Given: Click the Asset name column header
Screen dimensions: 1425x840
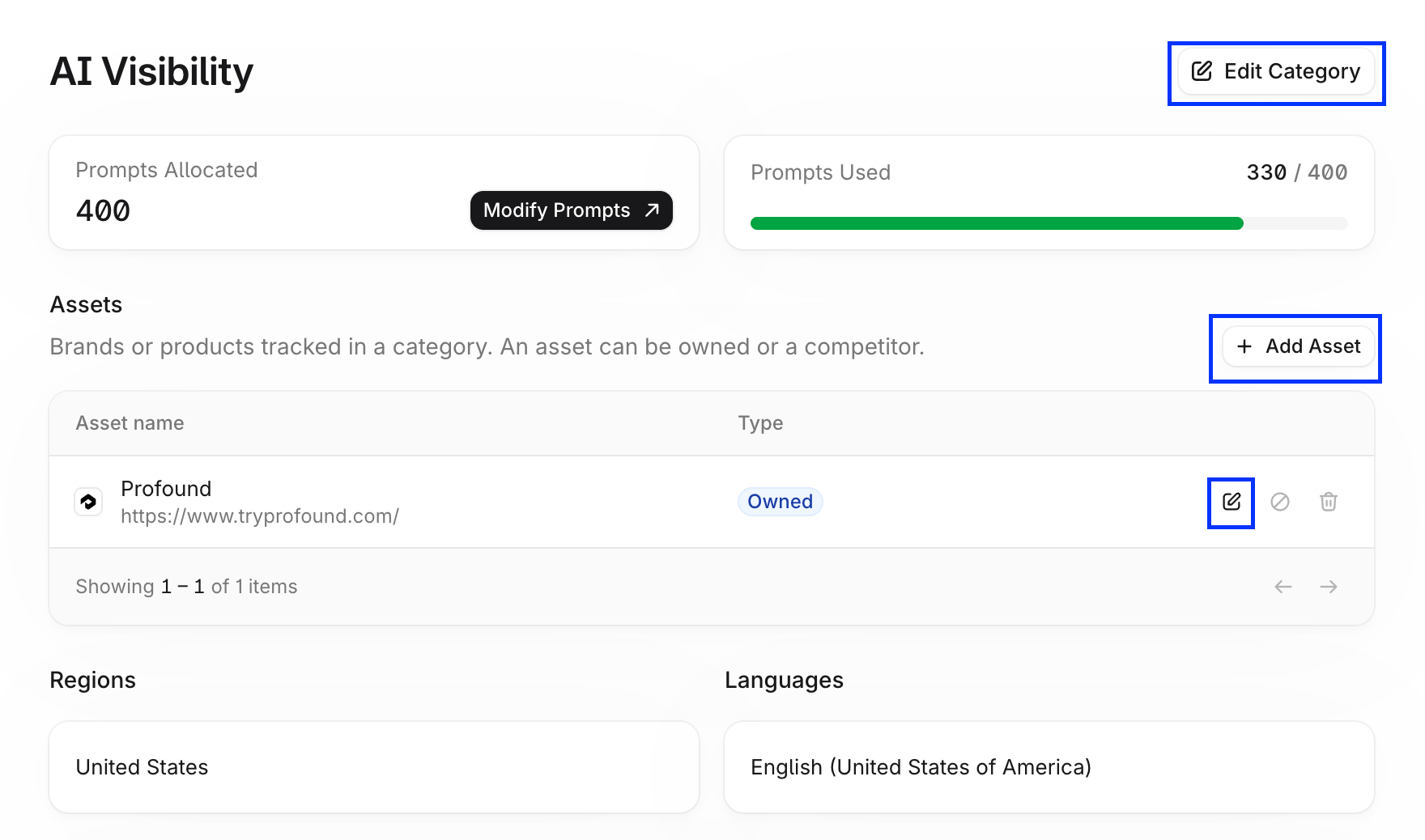Looking at the screenshot, I should pyautogui.click(x=130, y=423).
